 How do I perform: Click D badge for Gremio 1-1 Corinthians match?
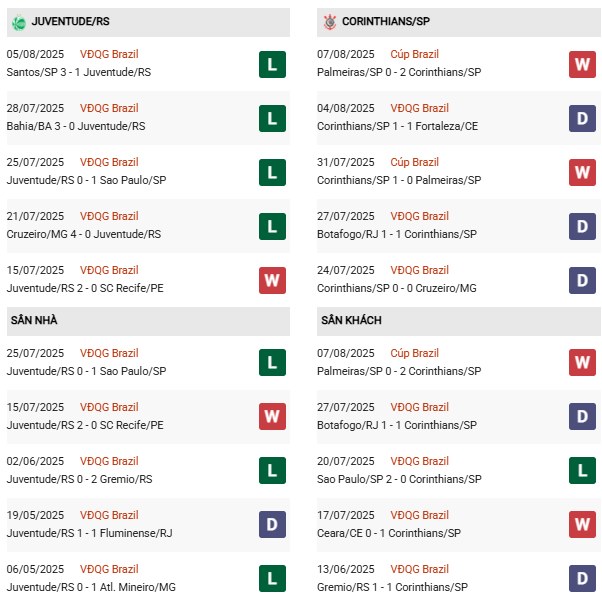(x=582, y=580)
